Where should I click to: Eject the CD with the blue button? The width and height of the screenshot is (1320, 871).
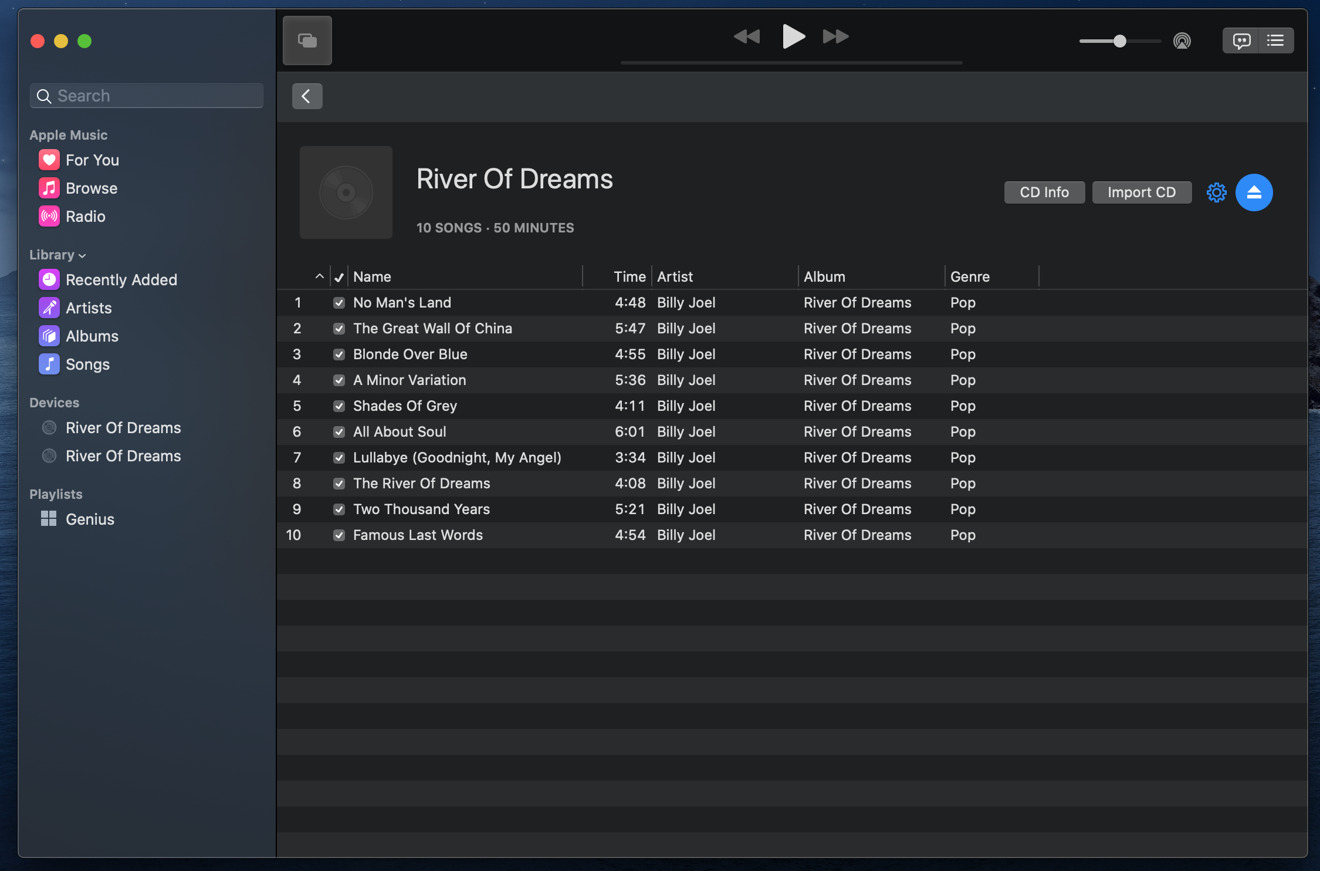1254,192
